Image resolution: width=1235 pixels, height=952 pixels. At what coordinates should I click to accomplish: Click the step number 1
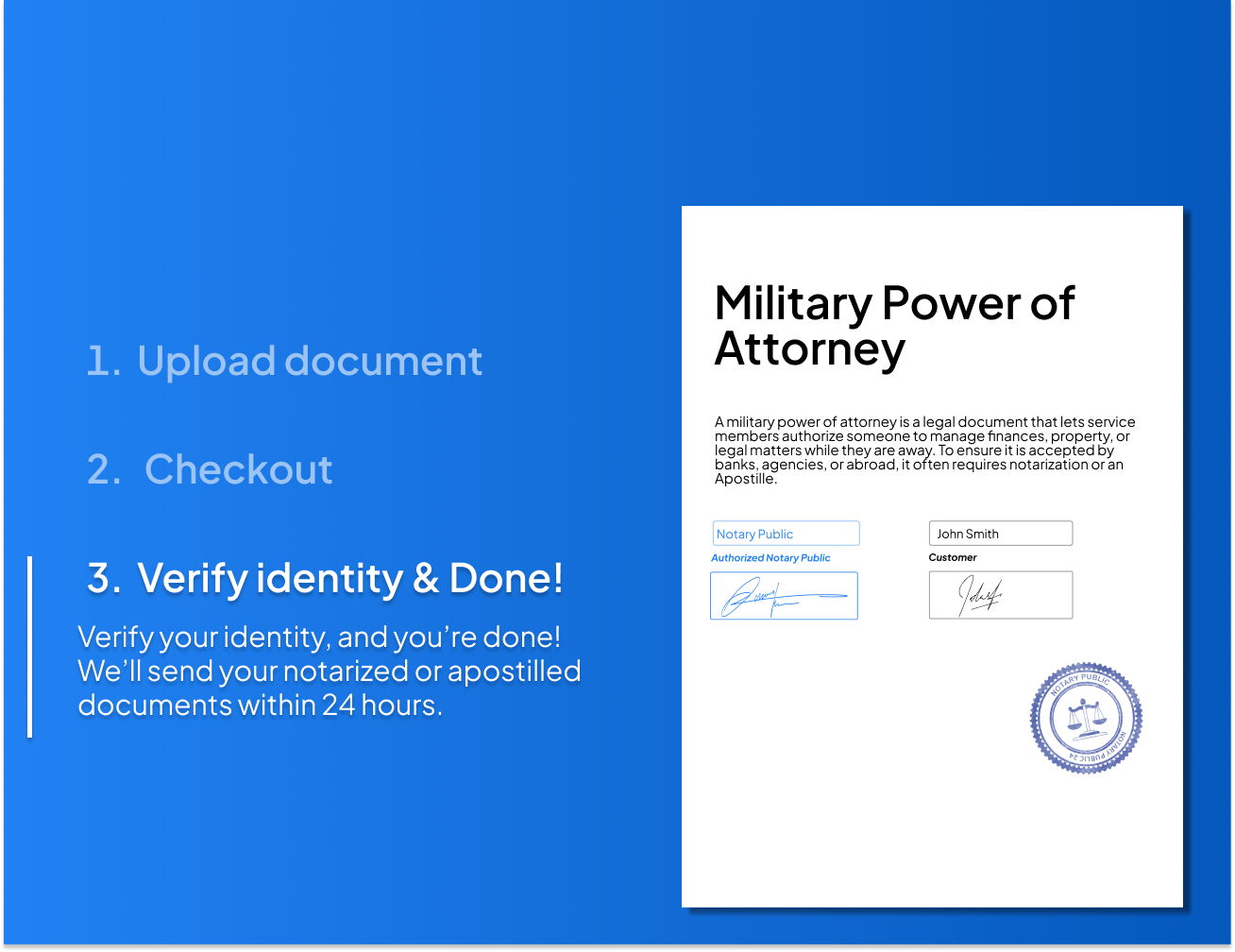[x=103, y=361]
